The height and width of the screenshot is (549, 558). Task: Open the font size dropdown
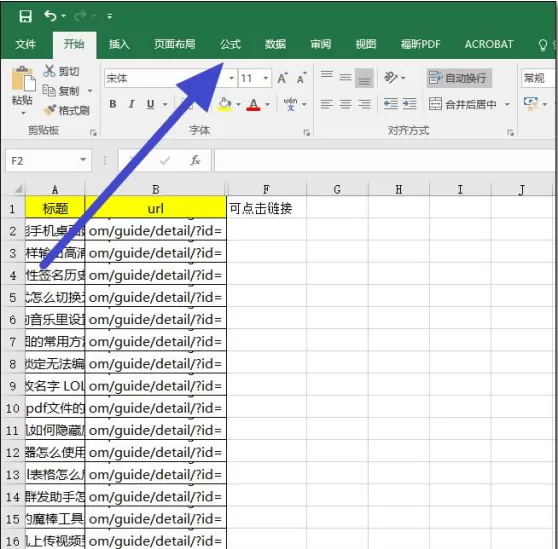tap(265, 78)
